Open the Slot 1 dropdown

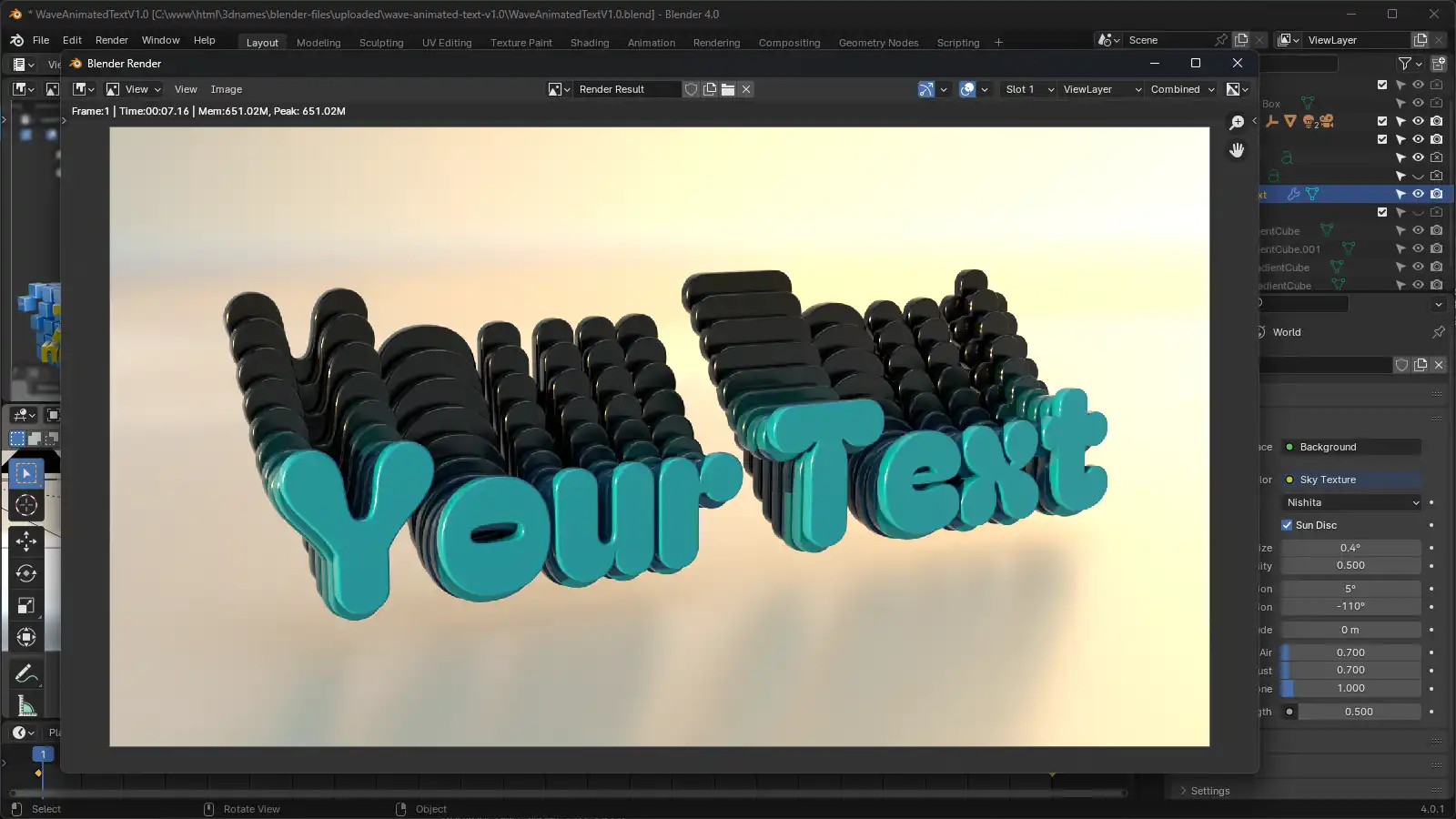pos(1028,89)
